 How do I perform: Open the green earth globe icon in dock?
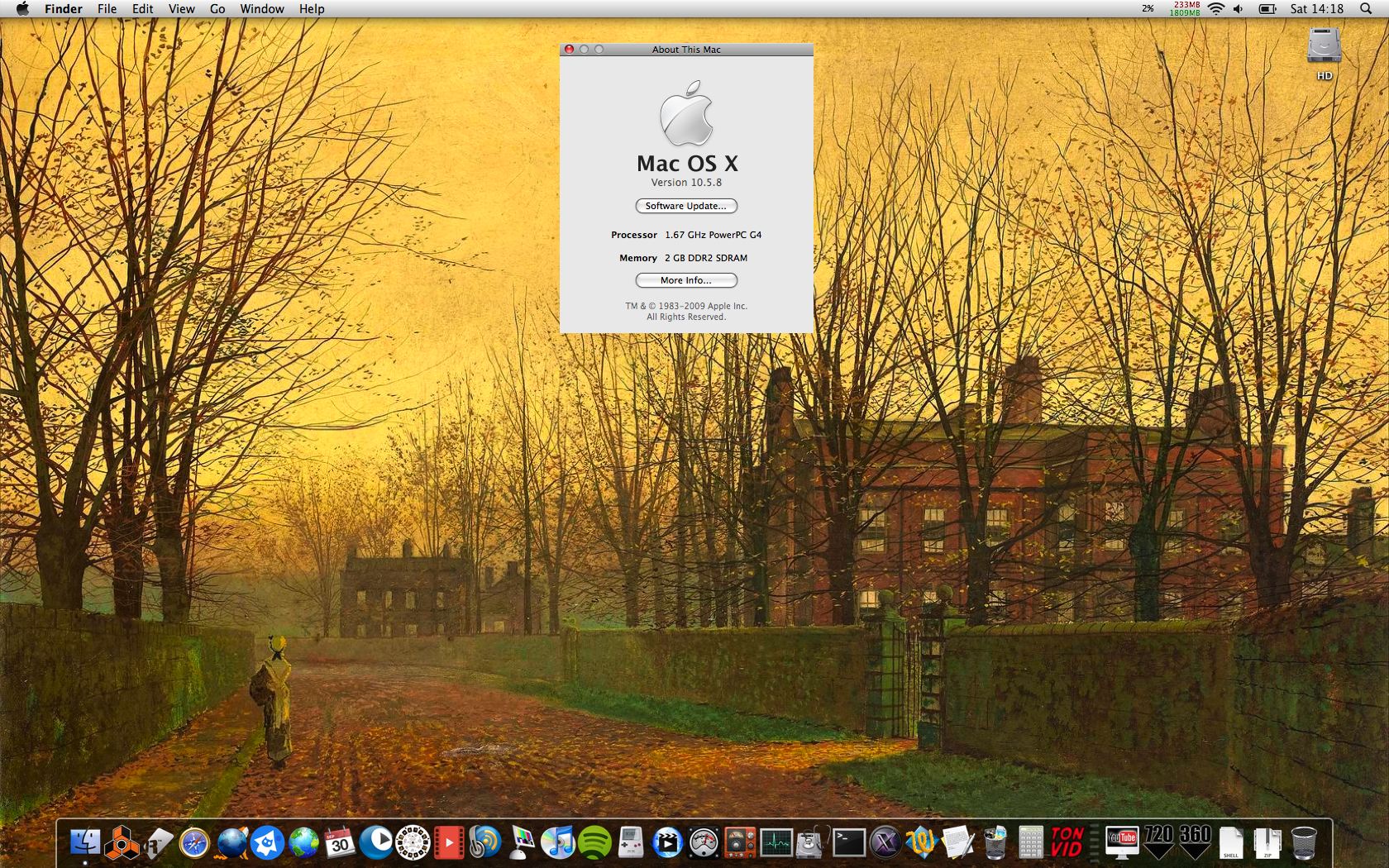[304, 842]
